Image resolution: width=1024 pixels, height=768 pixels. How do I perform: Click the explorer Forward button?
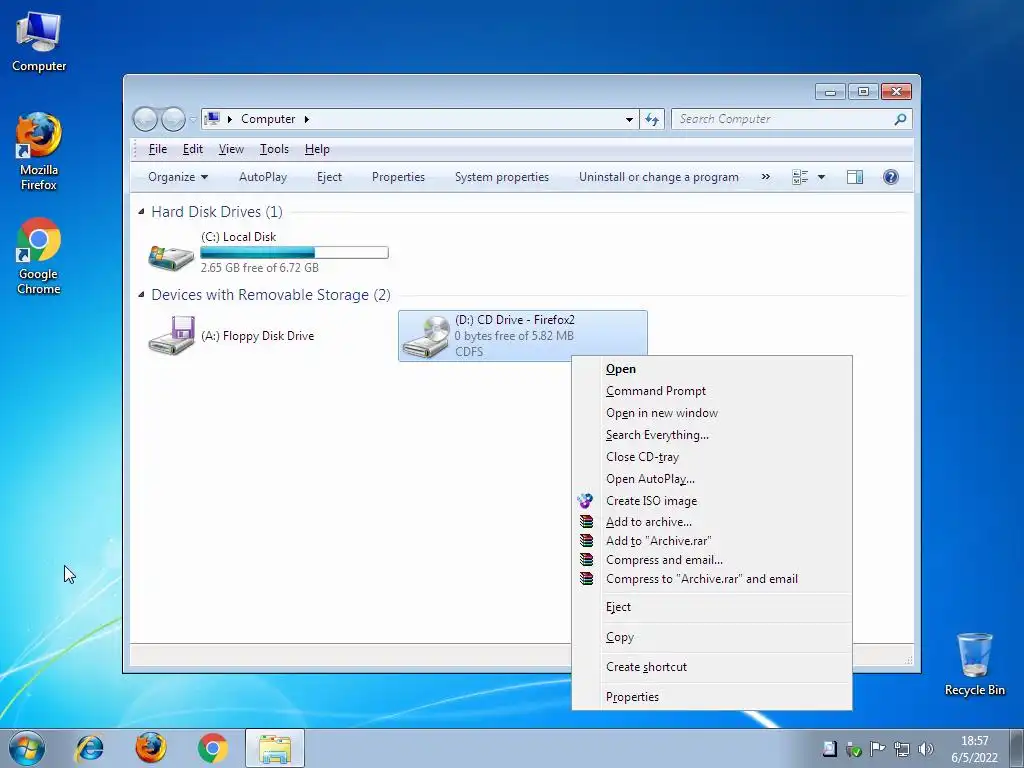173,120
